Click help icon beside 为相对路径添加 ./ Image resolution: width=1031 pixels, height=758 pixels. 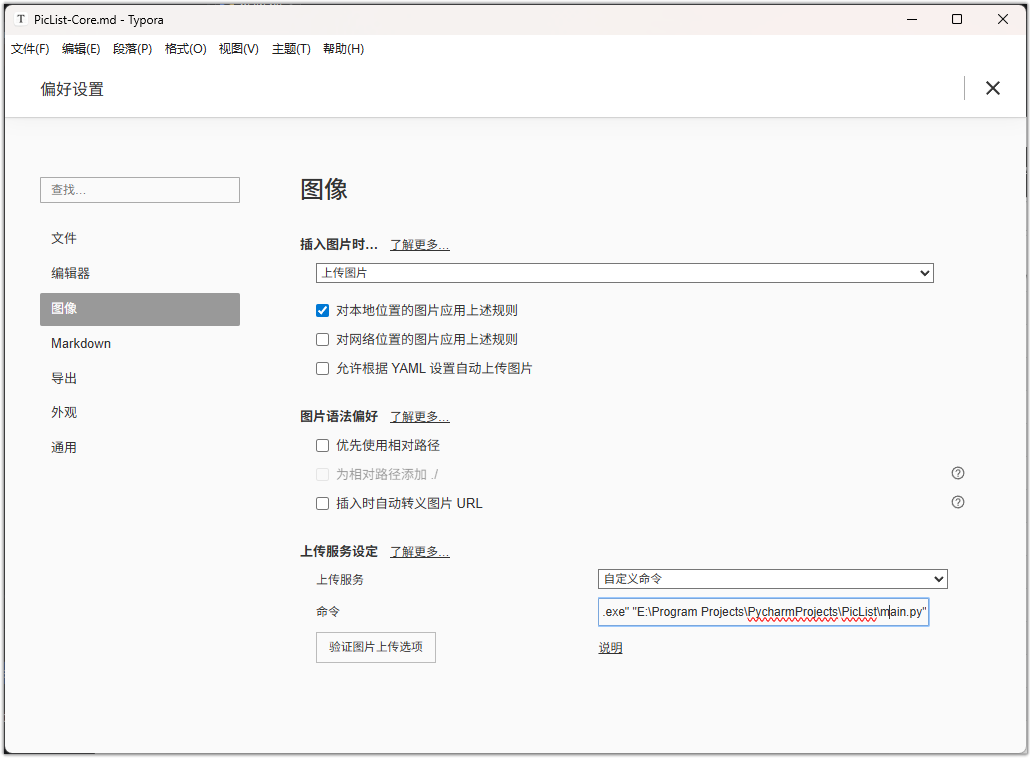[x=957, y=473]
